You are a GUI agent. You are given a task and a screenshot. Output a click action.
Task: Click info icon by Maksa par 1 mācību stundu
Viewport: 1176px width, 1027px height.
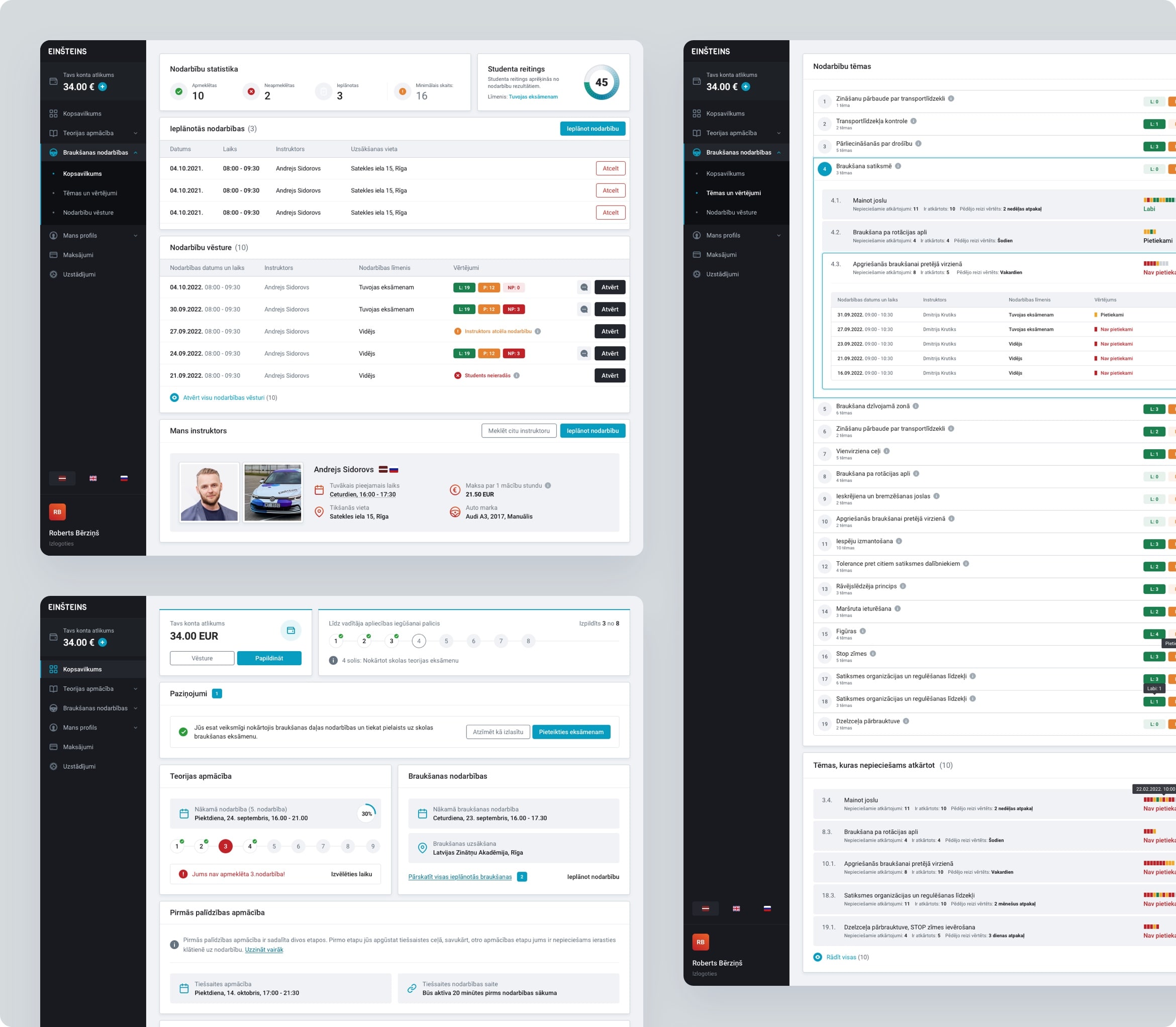[x=548, y=485]
